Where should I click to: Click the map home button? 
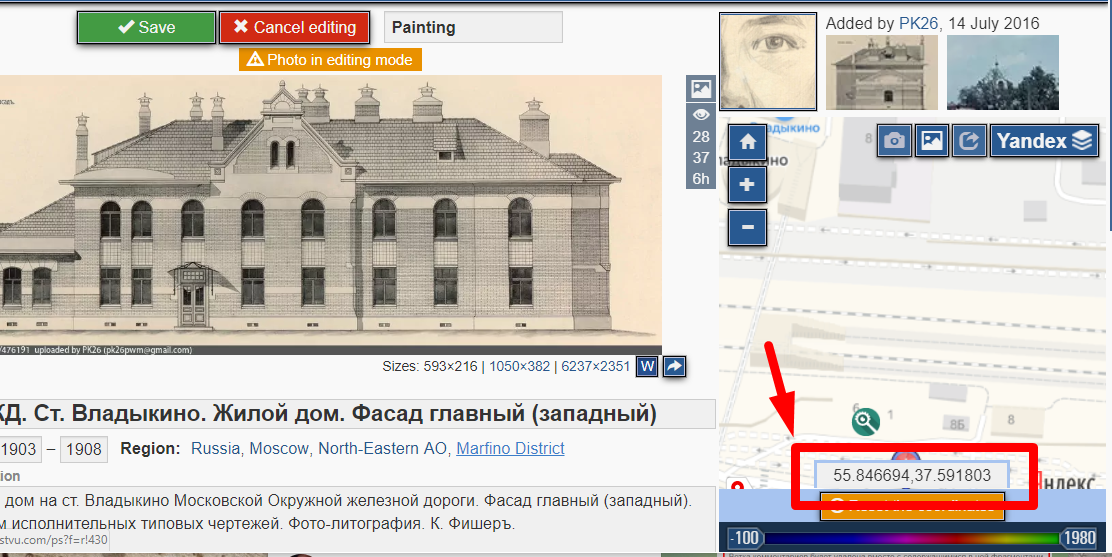[x=747, y=142]
